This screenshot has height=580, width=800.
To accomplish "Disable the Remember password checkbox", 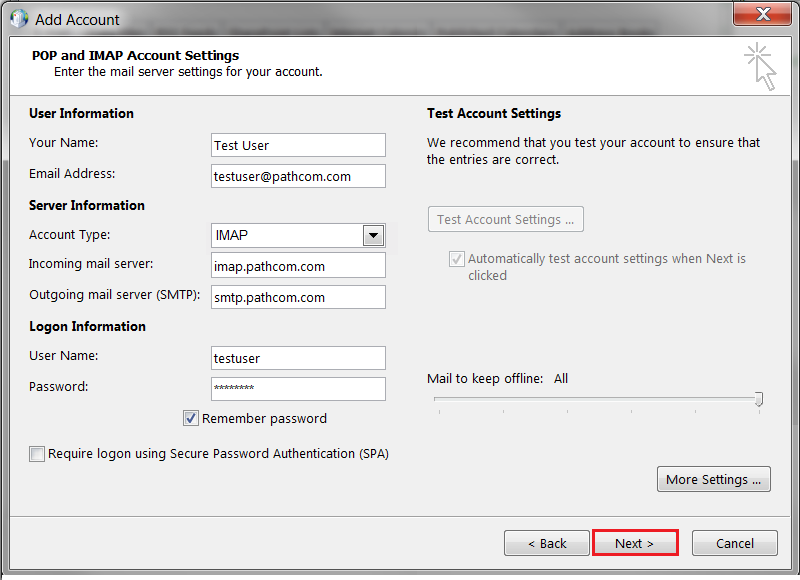I will coord(190,418).
